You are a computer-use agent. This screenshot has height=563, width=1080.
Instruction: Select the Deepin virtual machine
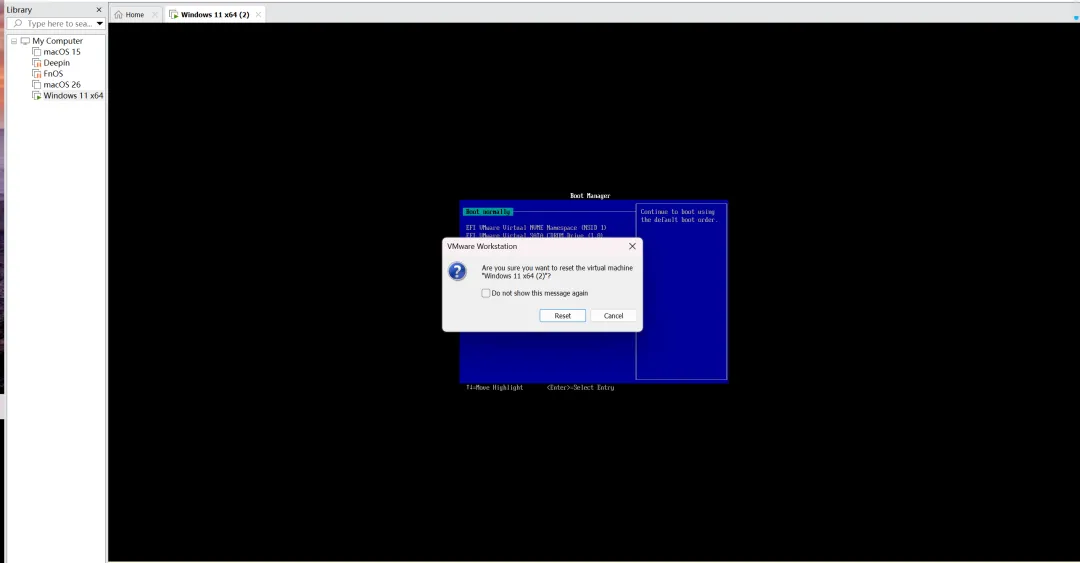coord(56,63)
